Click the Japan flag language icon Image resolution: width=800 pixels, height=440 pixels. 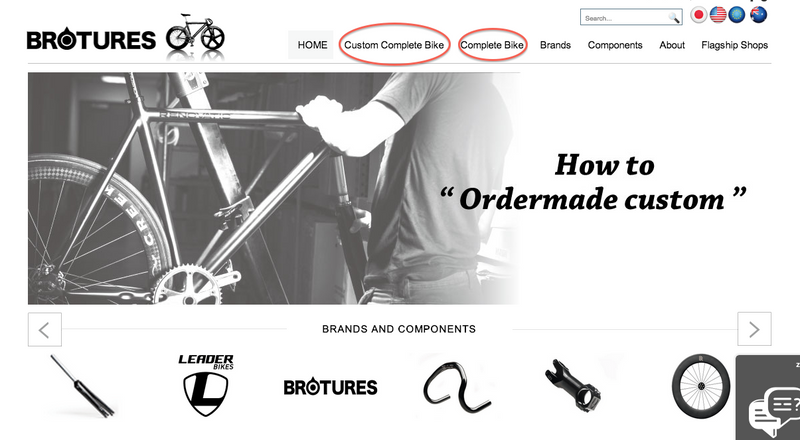pyautogui.click(x=698, y=15)
